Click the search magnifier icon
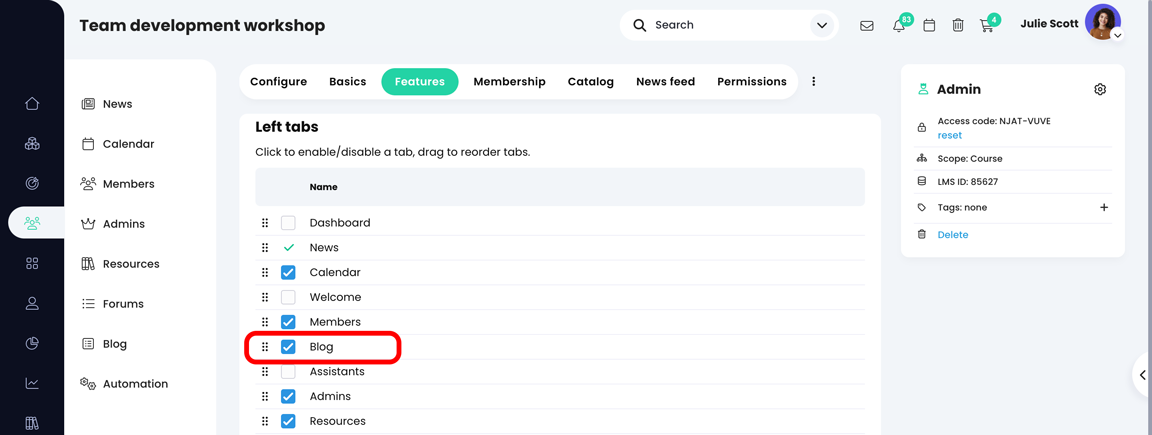1152x435 pixels. tap(640, 25)
